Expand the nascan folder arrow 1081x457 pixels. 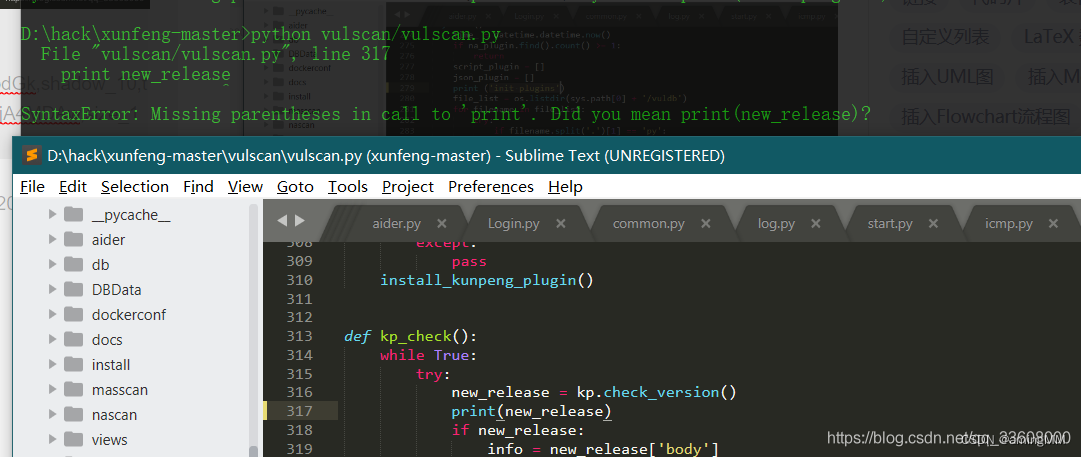coord(52,414)
